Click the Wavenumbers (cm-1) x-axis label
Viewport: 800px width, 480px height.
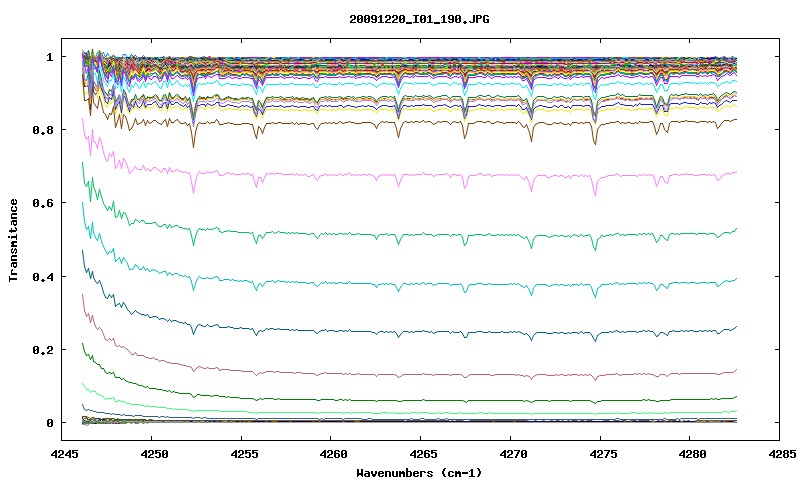coord(419,473)
